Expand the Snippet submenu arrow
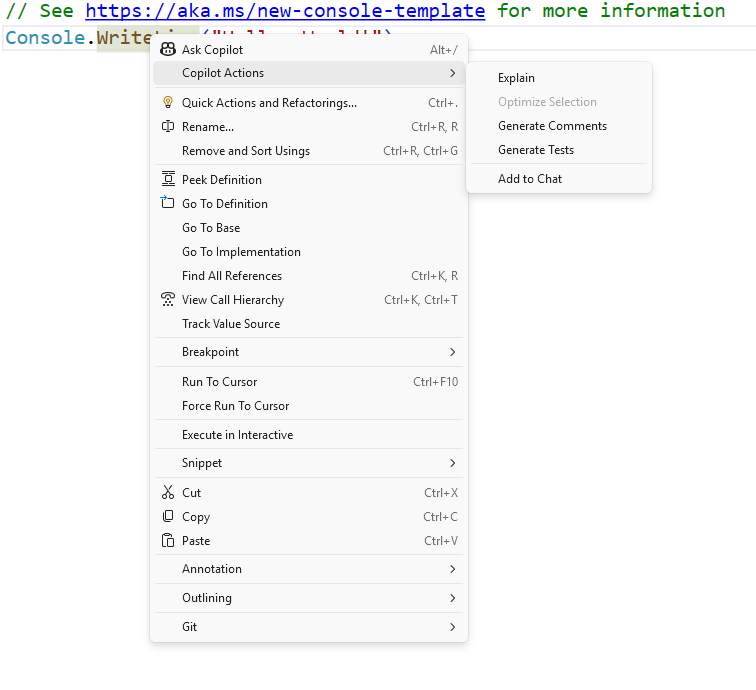756x690 pixels. click(x=452, y=463)
